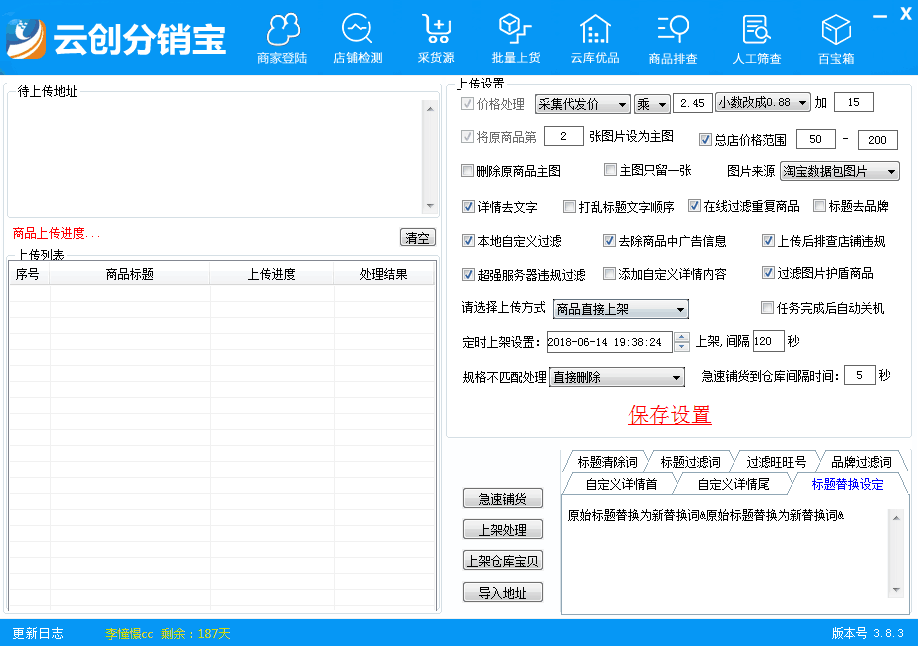The height and width of the screenshot is (646, 918).
Task: Click the 清空 clear button
Action: pyautogui.click(x=417, y=238)
